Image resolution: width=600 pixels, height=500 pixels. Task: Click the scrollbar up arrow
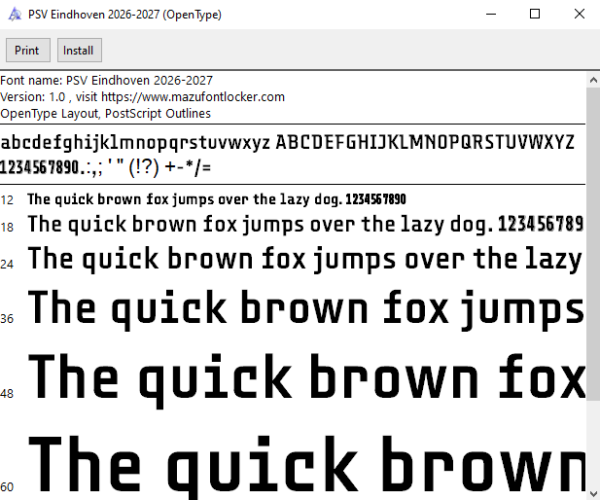coord(593,80)
